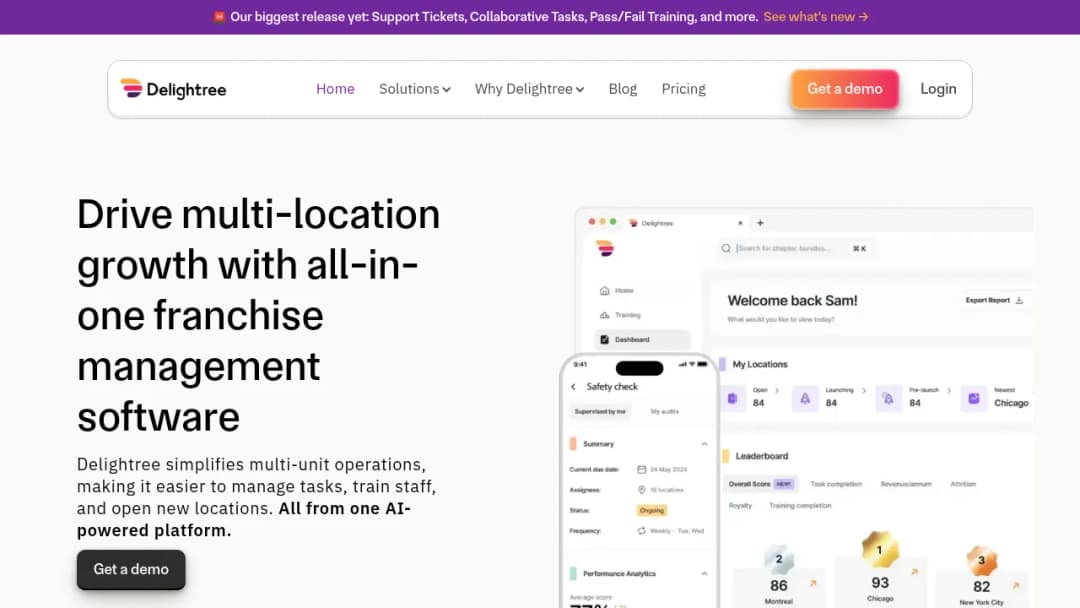Click the Welcome back Sam! heading
This screenshot has height=608, width=1080.
click(792, 301)
